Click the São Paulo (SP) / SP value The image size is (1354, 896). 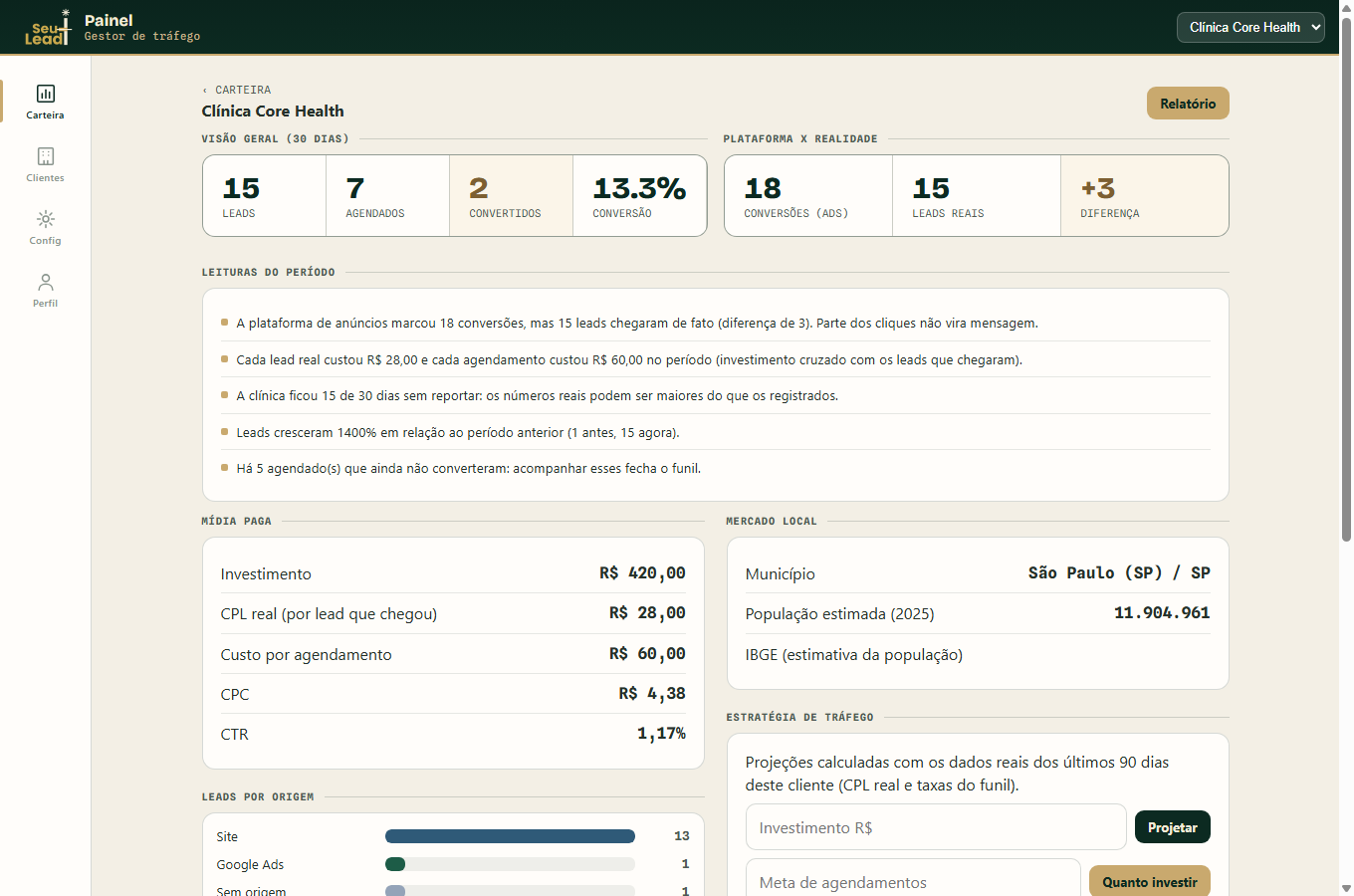coord(1119,573)
